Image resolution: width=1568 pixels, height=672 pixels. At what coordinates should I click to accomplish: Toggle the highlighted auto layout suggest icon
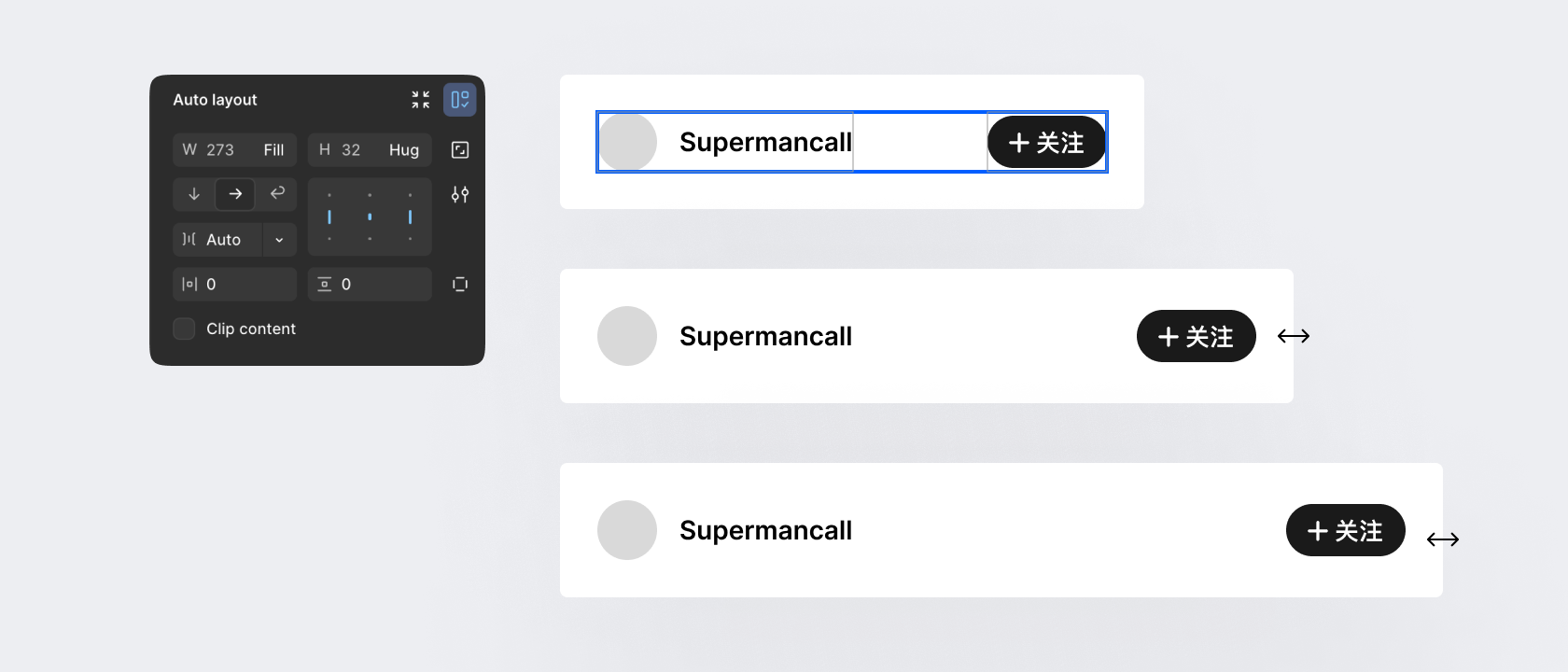click(x=459, y=100)
